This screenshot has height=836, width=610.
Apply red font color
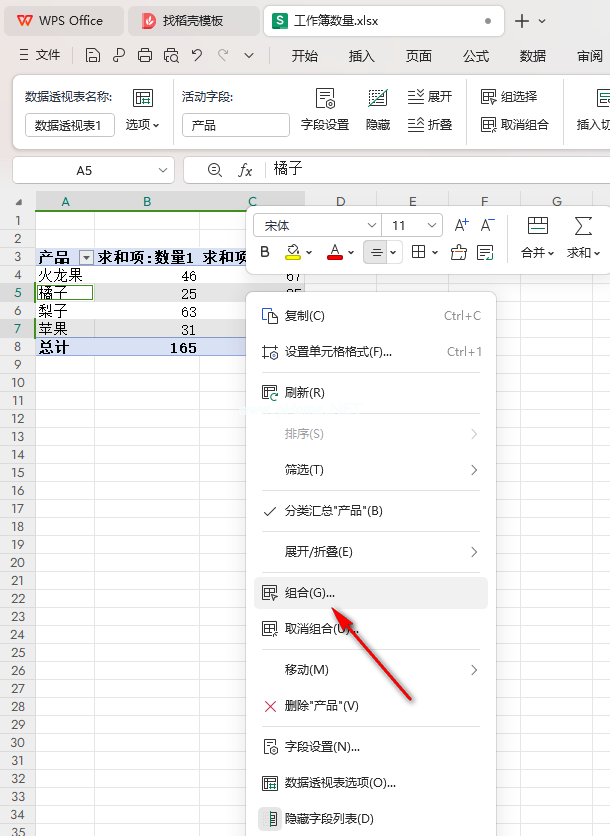335,252
